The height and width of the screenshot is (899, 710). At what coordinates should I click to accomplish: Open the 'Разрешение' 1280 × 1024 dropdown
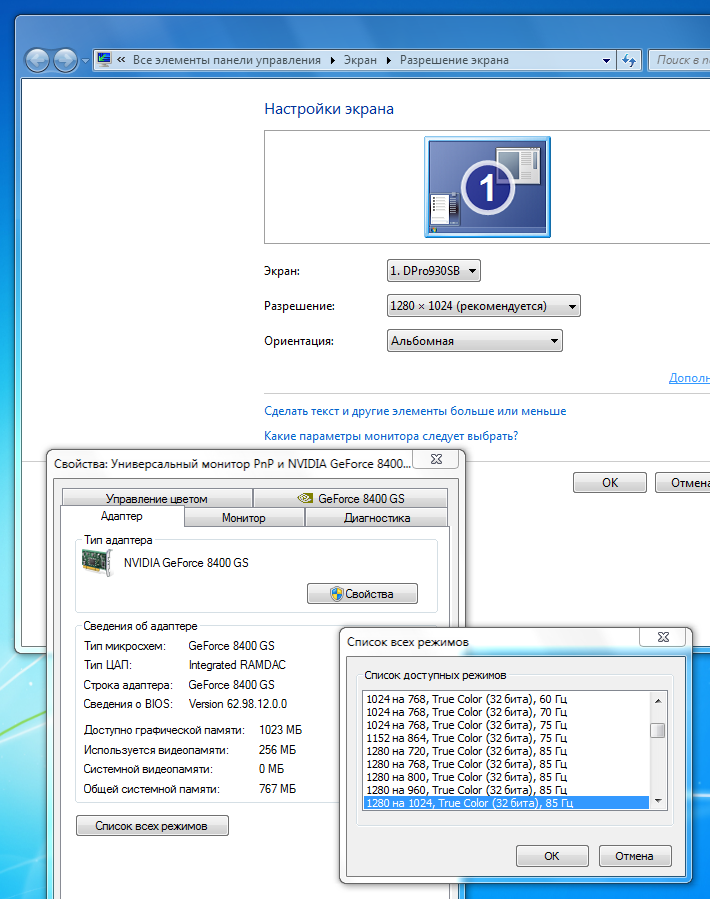483,306
